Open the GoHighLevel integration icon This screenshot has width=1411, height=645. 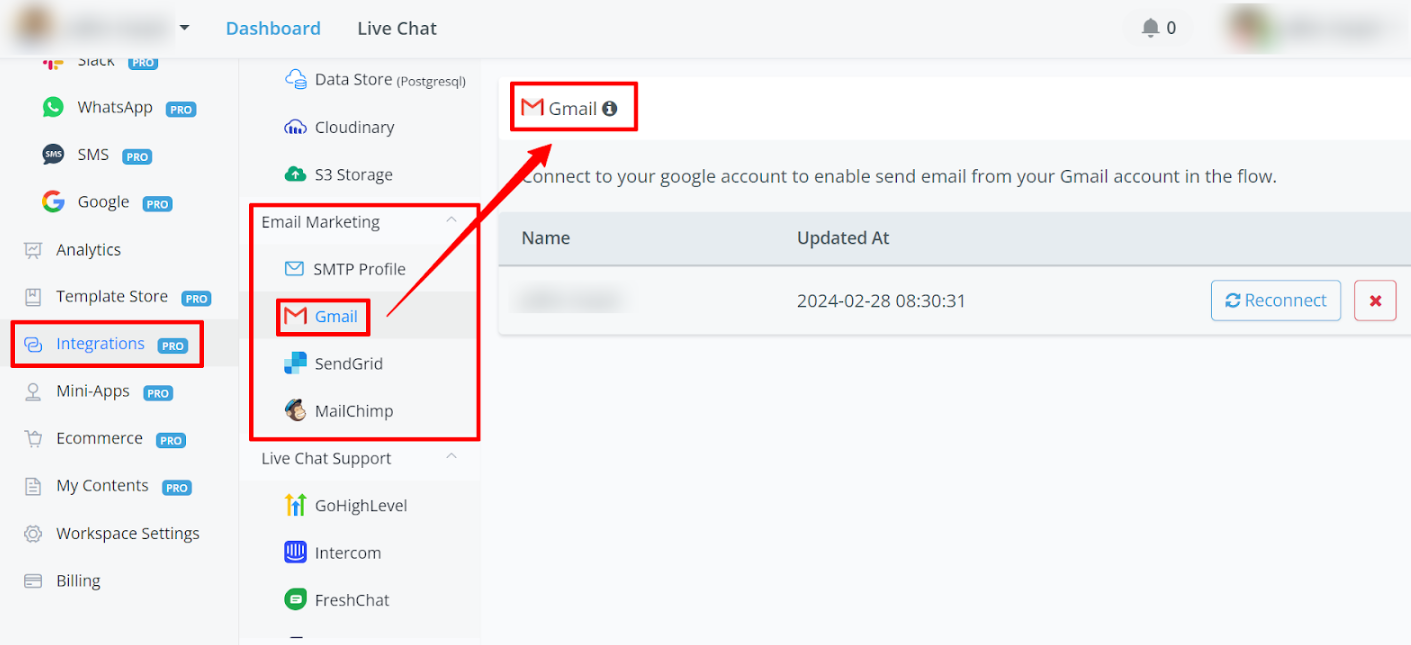[x=295, y=506]
